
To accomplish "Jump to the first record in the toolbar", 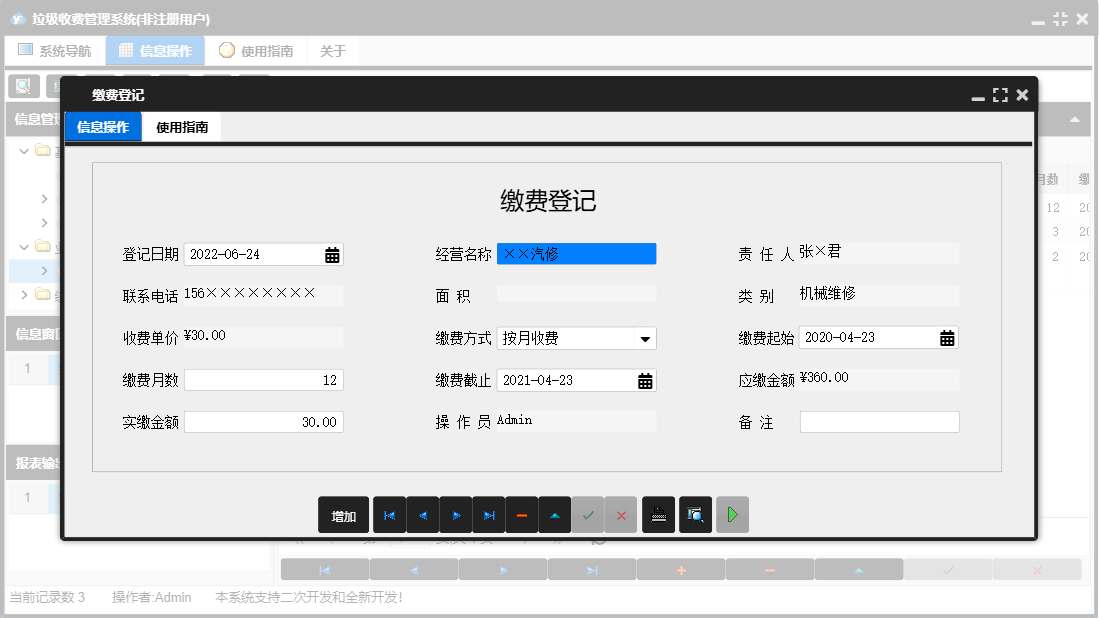I will coord(390,514).
